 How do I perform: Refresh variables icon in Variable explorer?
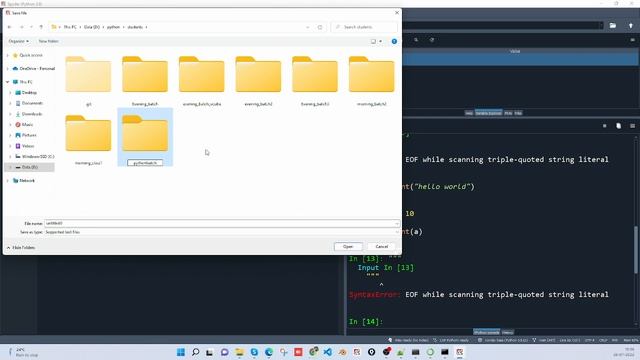(432, 40)
